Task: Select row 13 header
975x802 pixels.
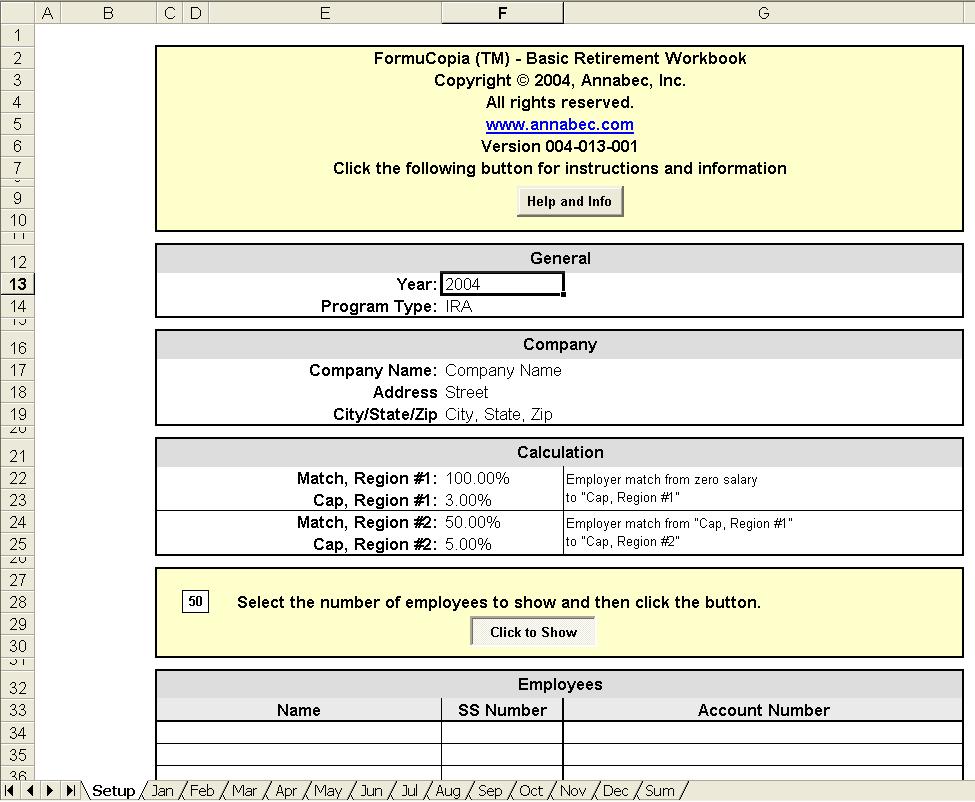Action: coord(17,284)
